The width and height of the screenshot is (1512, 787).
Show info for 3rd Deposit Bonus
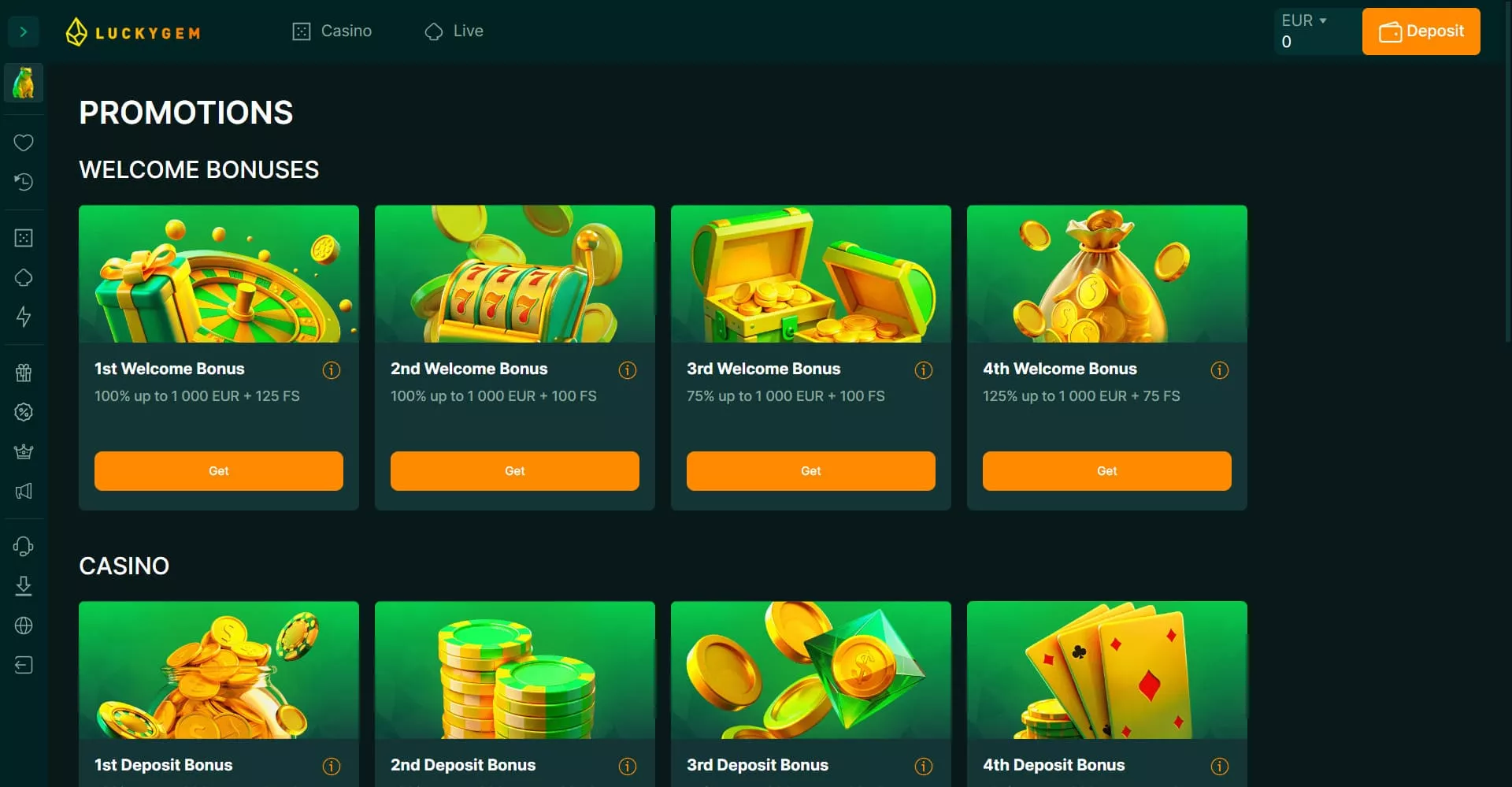(x=924, y=766)
